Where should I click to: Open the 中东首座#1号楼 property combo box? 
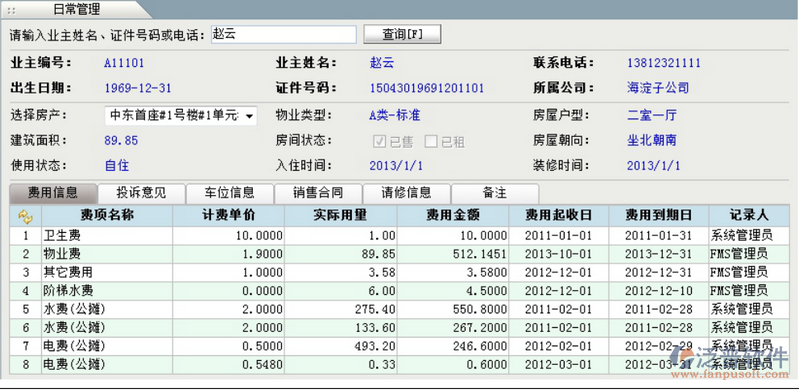coord(181,116)
